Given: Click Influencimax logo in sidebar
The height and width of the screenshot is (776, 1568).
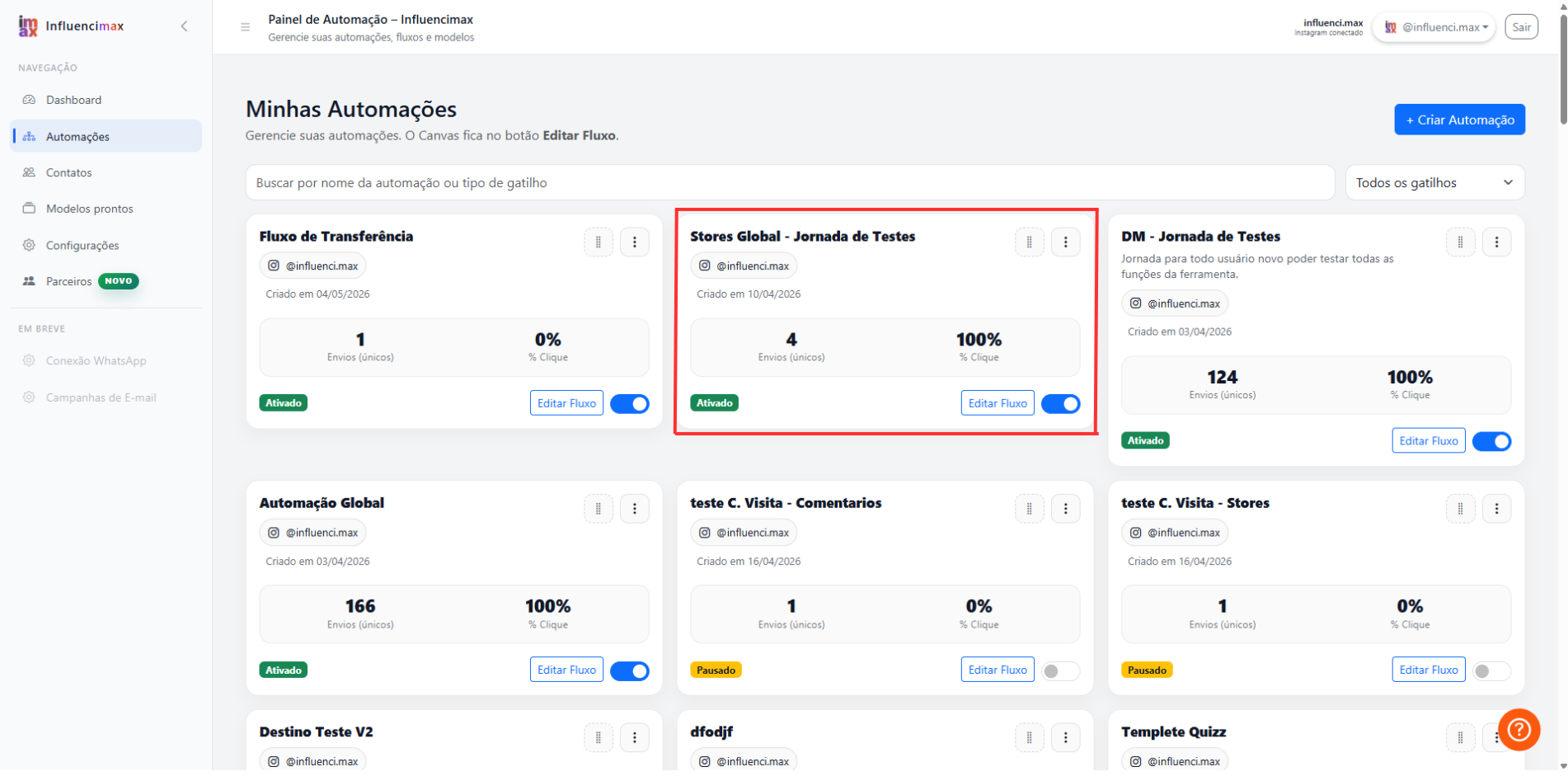Looking at the screenshot, I should tap(71, 26).
